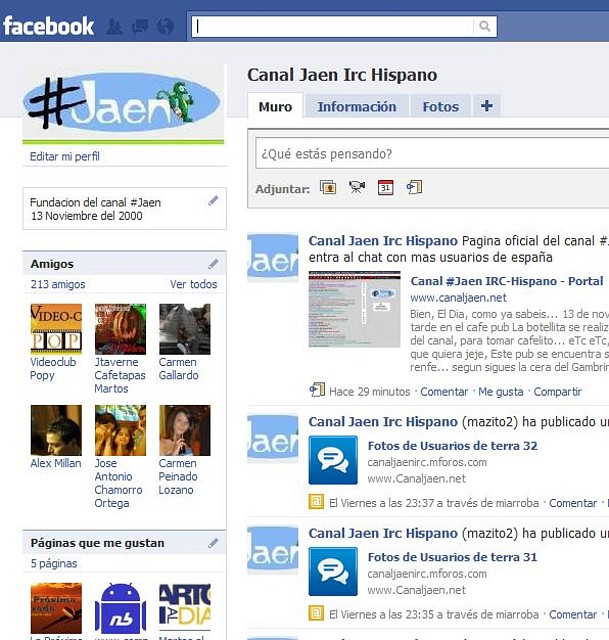Image resolution: width=609 pixels, height=640 pixels.
Task: Click Me gusta on the first post
Action: pyautogui.click(x=501, y=392)
